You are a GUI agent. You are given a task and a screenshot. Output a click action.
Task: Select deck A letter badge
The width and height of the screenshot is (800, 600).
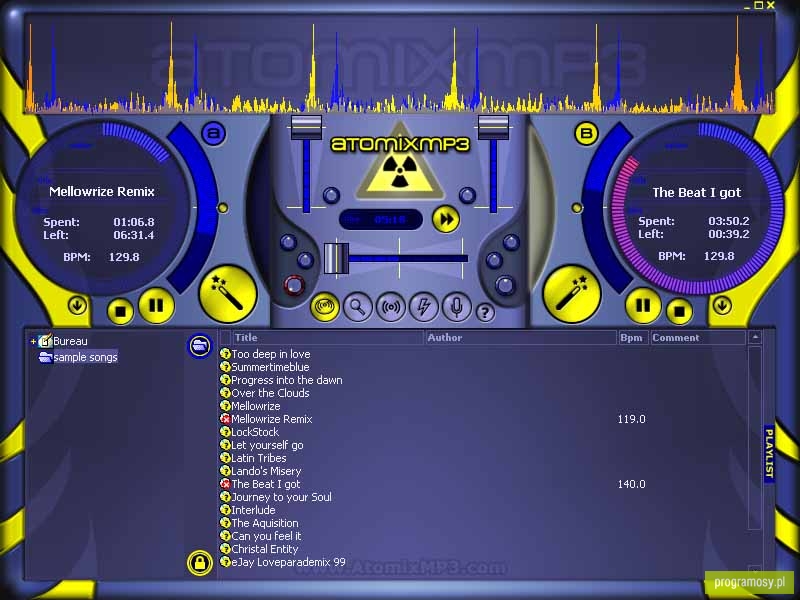214,134
